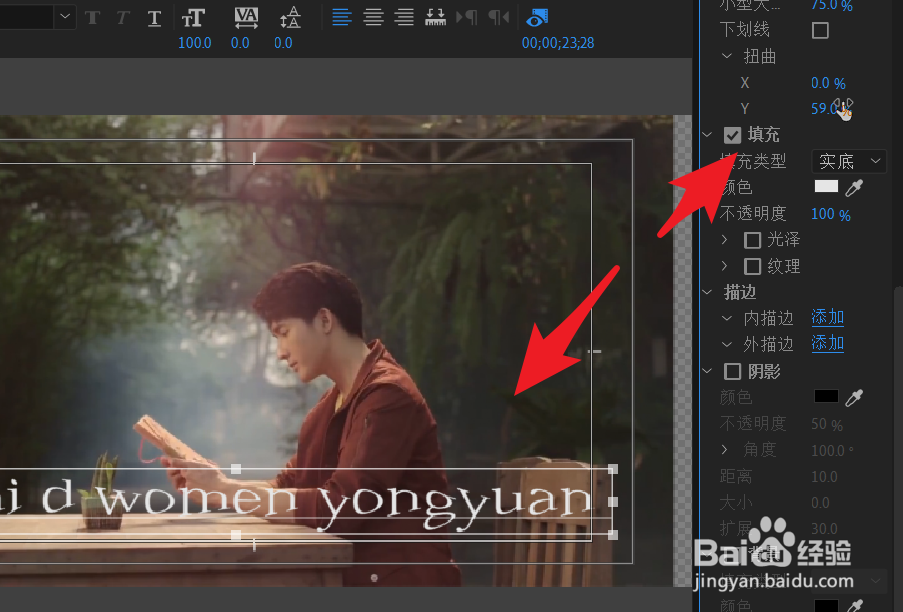Toggle the underline text style icon
The width and height of the screenshot is (903, 612).
click(154, 18)
